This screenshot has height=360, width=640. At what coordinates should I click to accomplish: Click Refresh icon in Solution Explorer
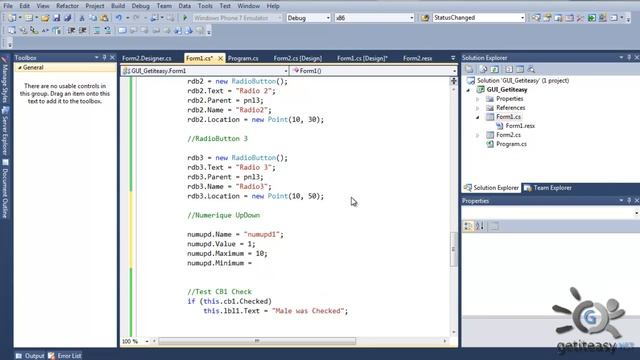495,69
